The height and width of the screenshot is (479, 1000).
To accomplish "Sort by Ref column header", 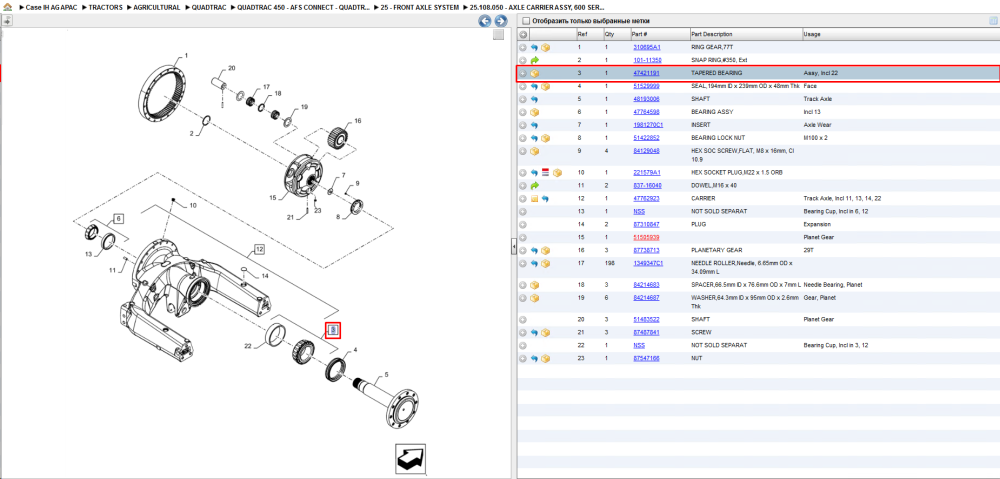I will click(x=582, y=34).
